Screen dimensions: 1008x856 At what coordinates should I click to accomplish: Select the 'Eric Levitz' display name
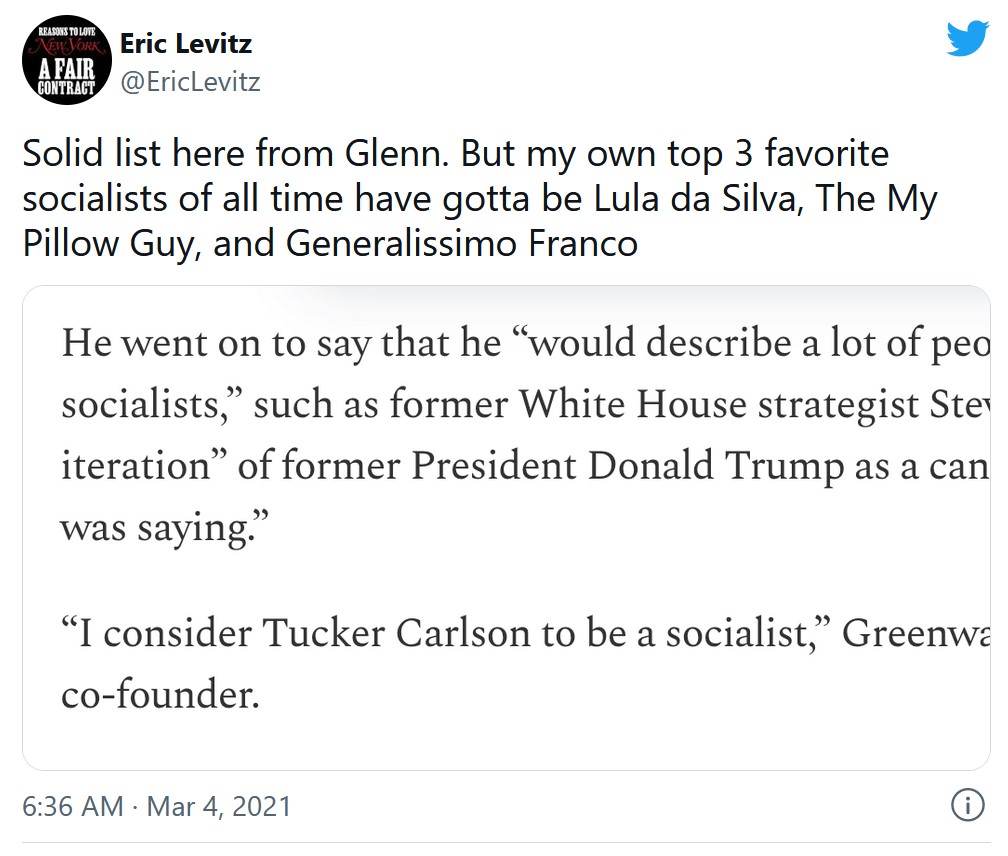pos(186,44)
